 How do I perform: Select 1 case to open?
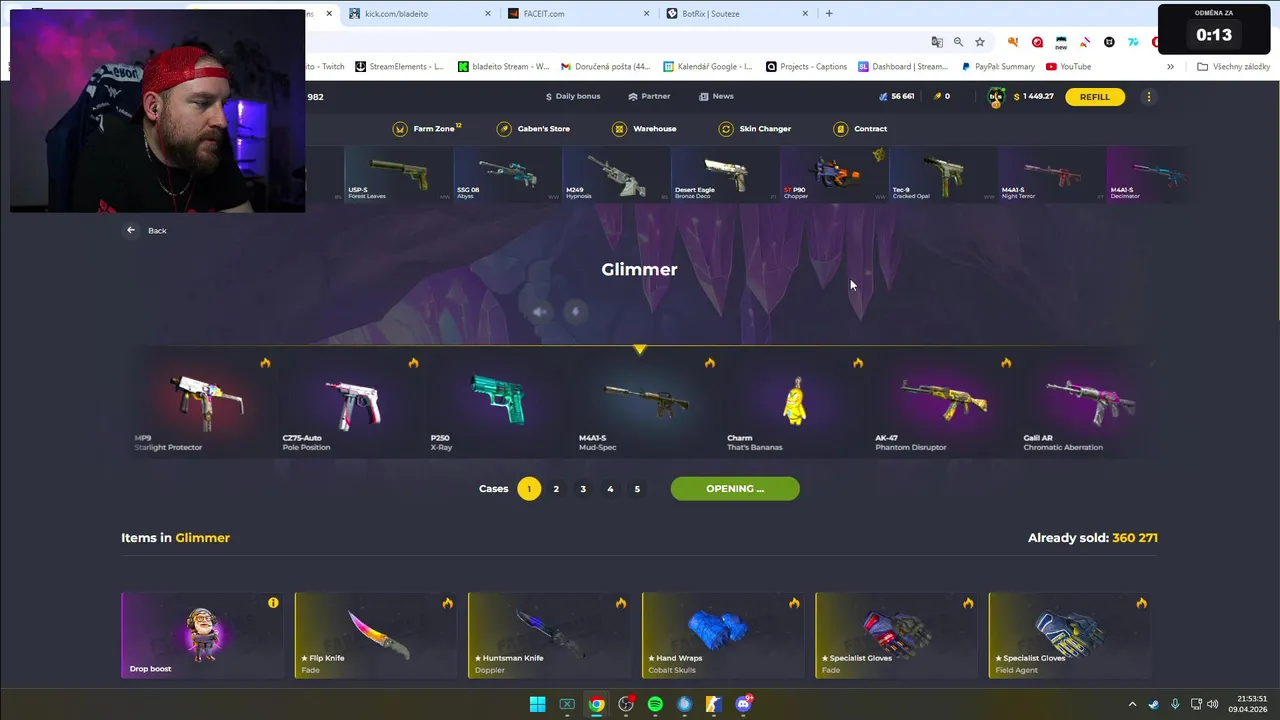[x=529, y=489]
